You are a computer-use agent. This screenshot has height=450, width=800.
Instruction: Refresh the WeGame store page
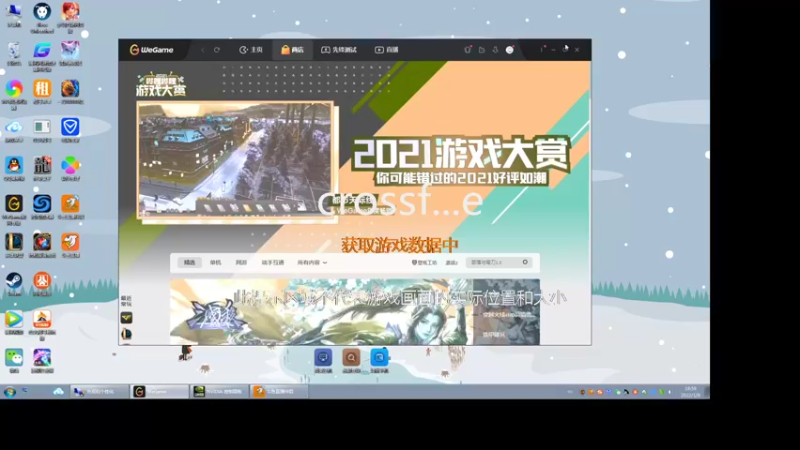(x=217, y=50)
